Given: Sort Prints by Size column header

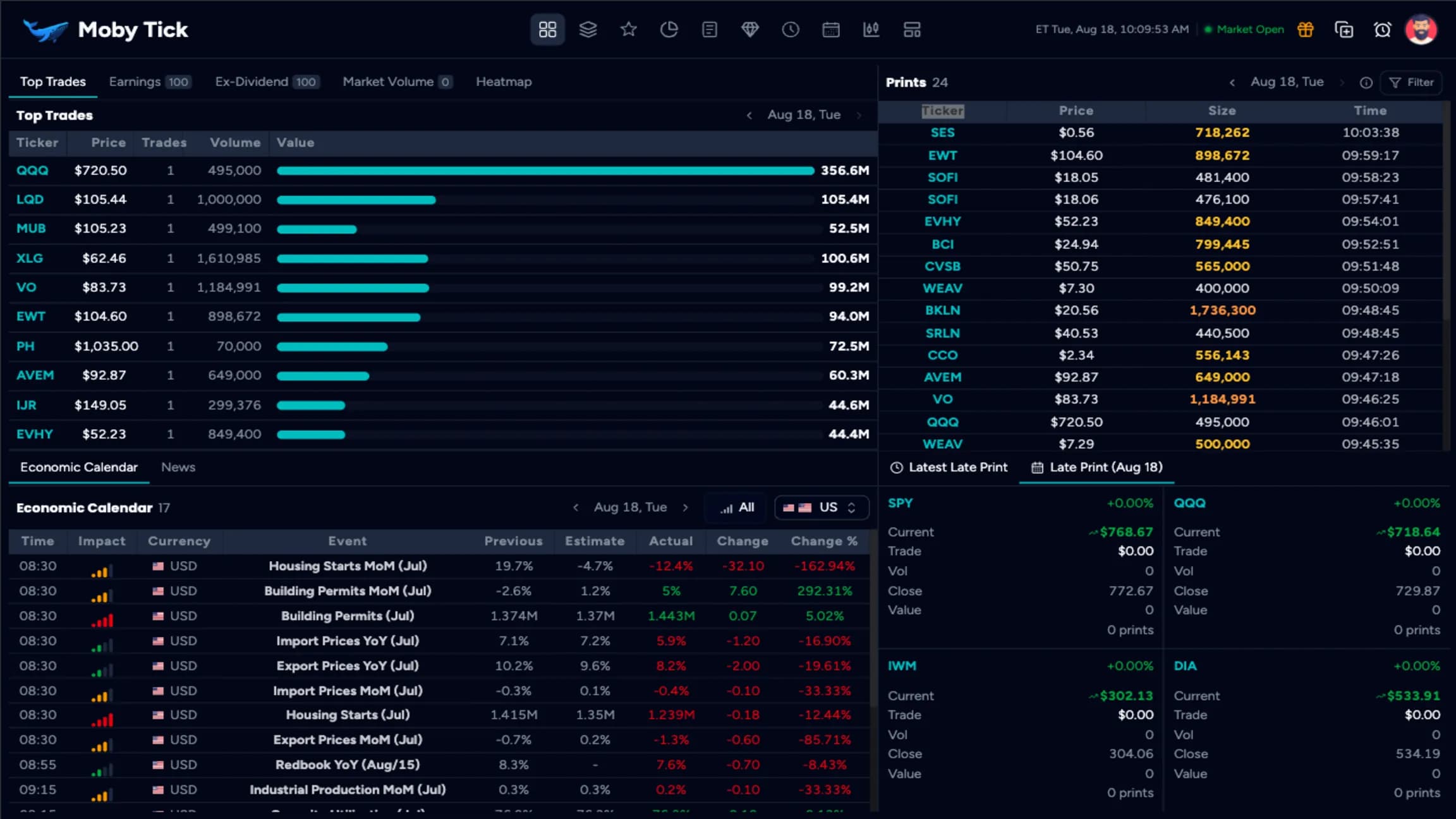Looking at the screenshot, I should [1222, 111].
